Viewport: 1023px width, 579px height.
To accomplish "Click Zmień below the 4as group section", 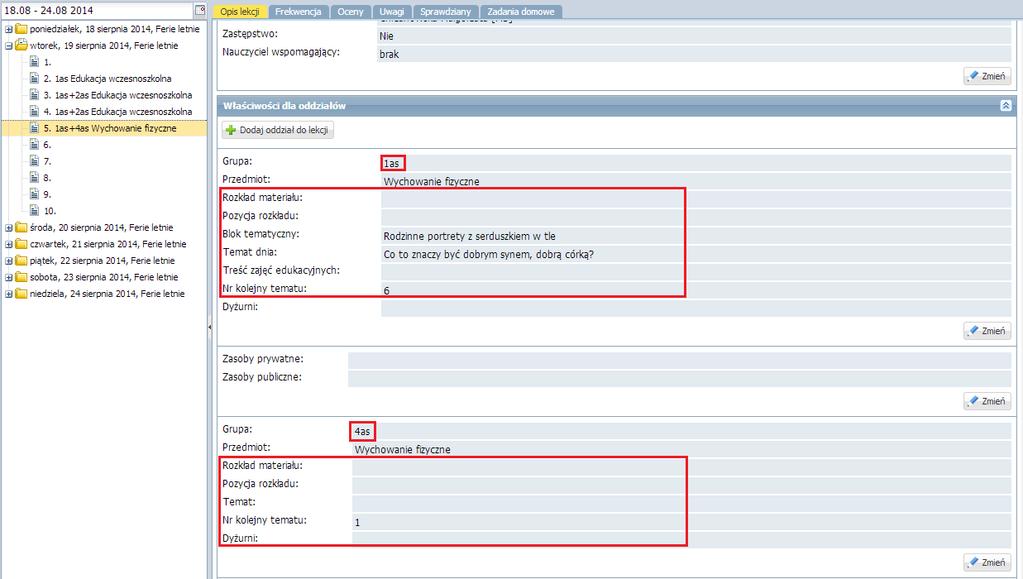I will click(987, 562).
